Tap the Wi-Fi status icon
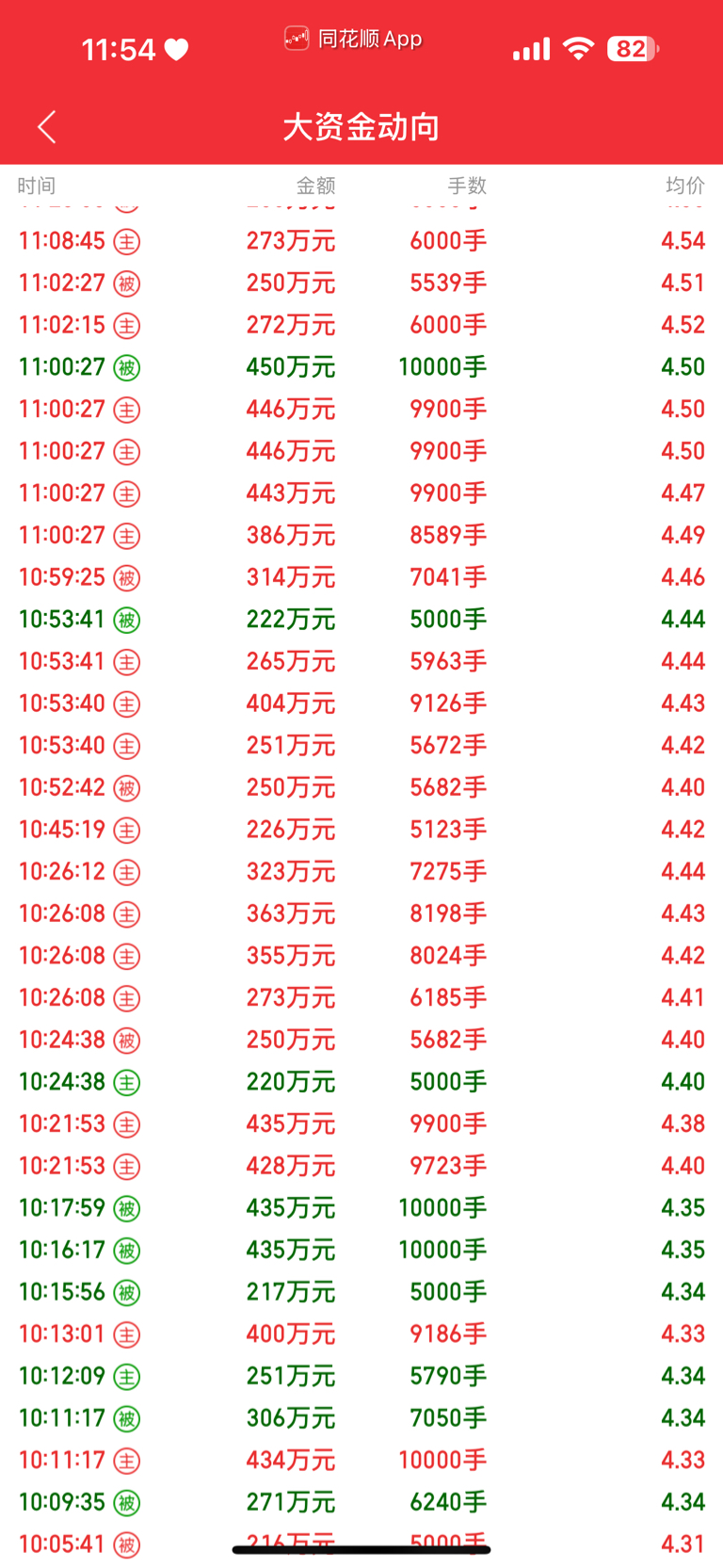The image size is (723, 1568). [578, 49]
